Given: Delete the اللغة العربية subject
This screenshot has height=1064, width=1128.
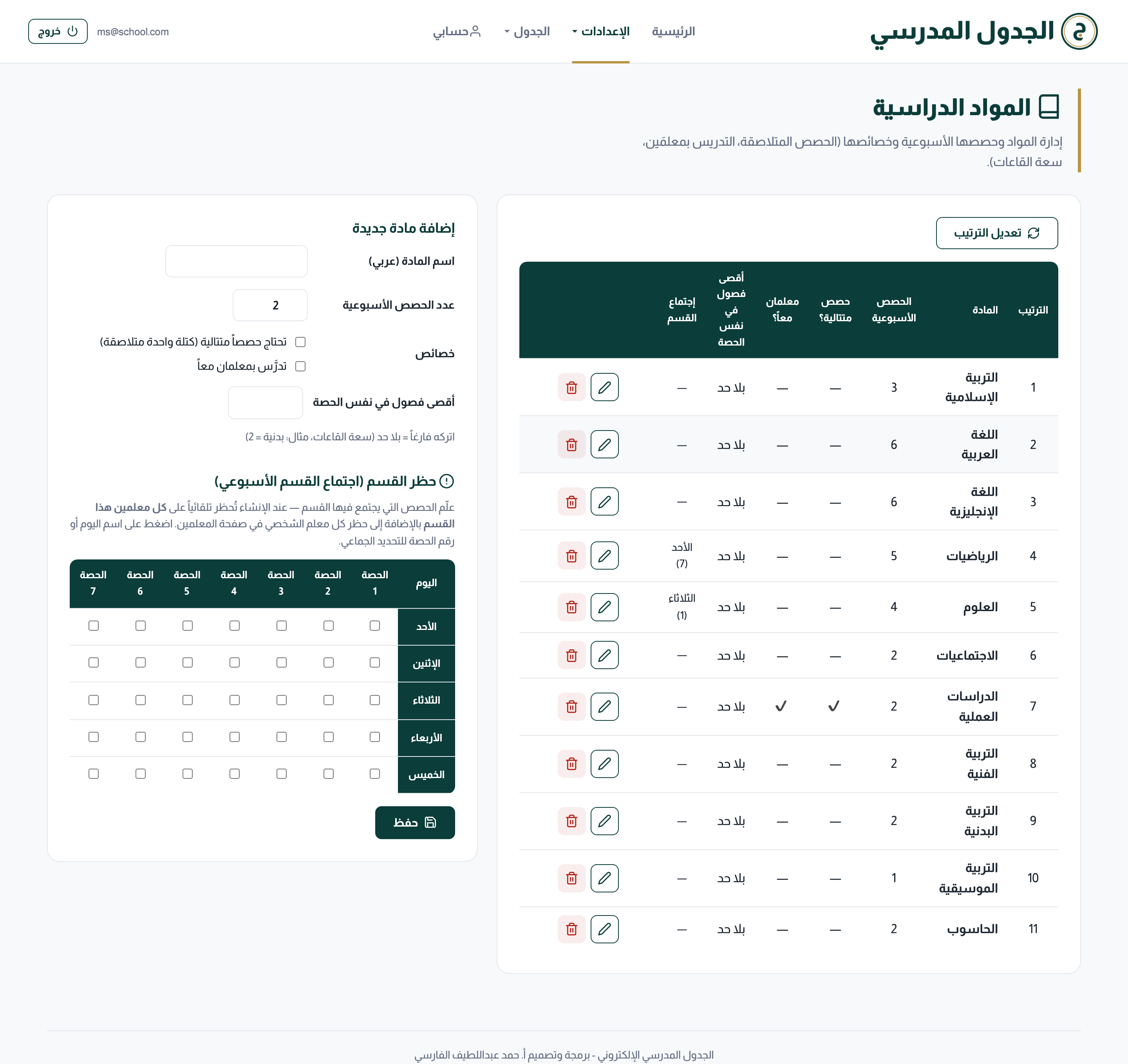Looking at the screenshot, I should click(x=571, y=444).
